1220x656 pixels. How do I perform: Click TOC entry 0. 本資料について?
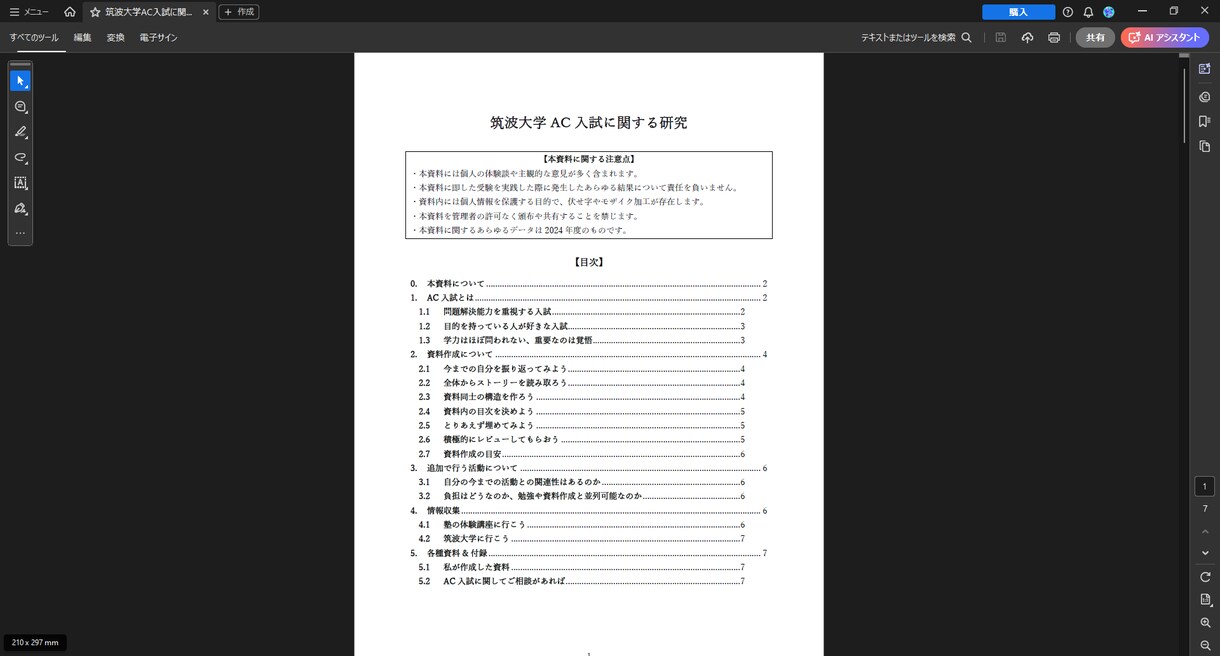588,284
